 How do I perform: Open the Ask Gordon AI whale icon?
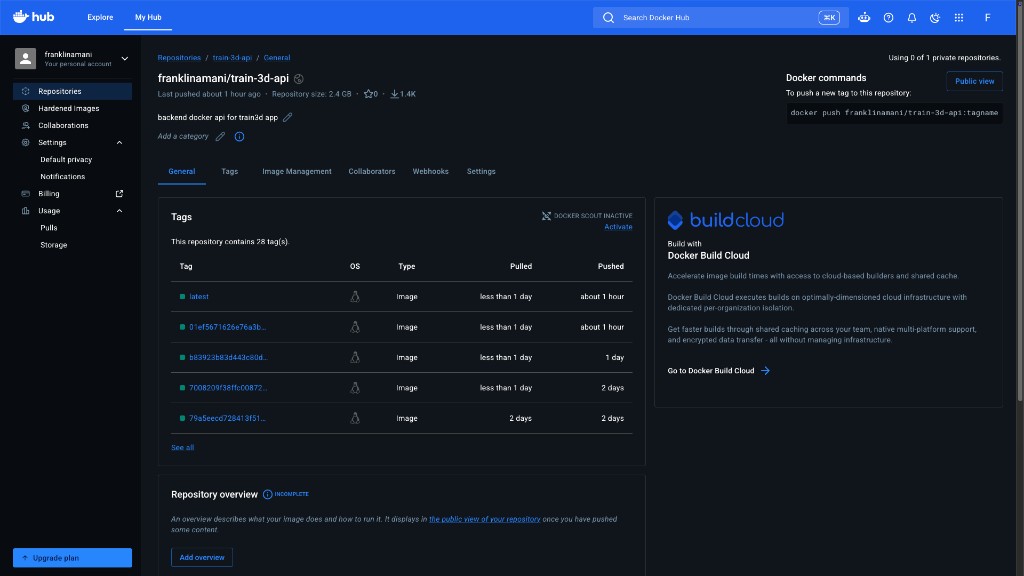click(x=864, y=18)
